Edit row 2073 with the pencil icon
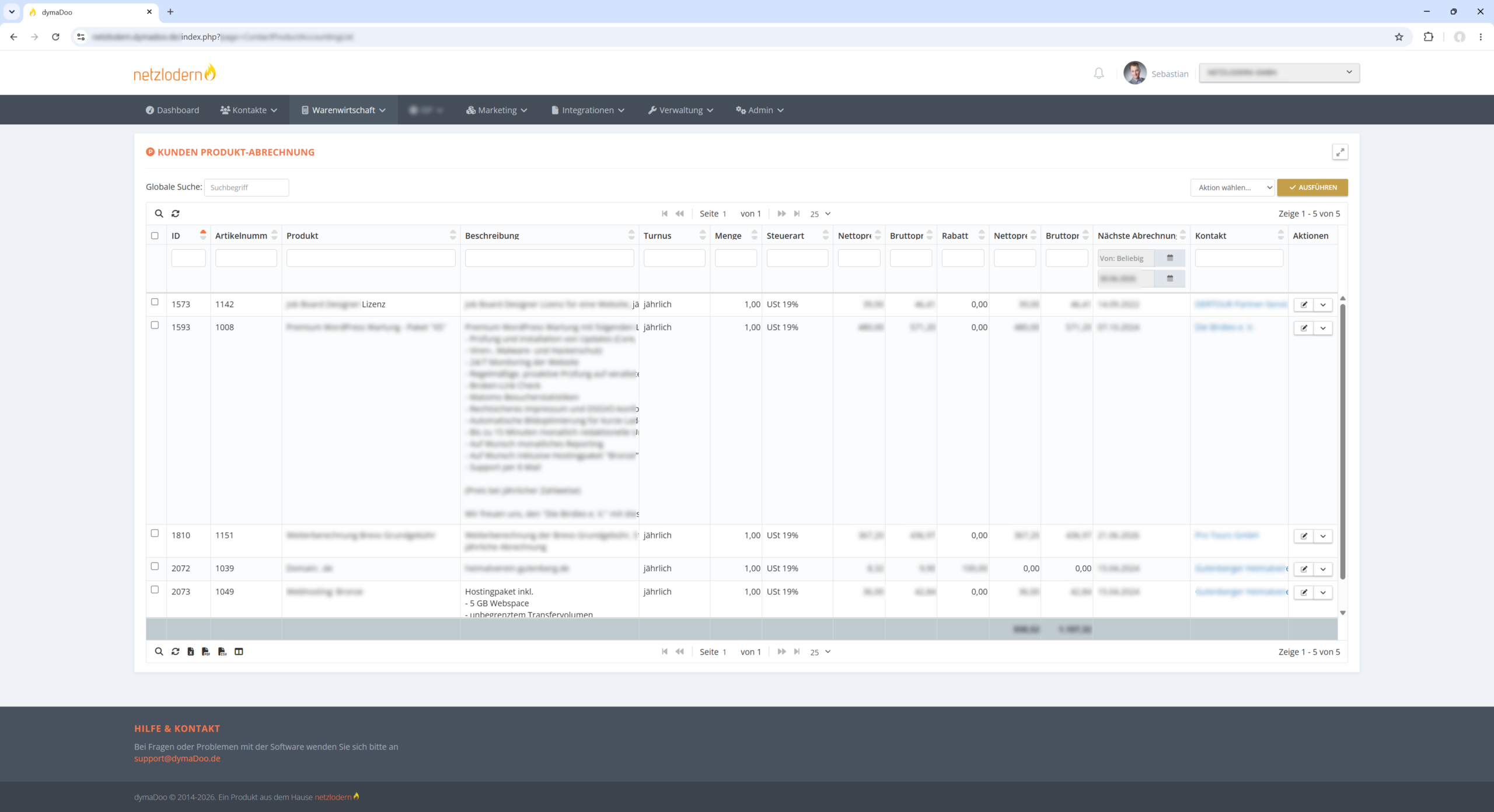Screen dimensions: 1494x812 point(1304,592)
